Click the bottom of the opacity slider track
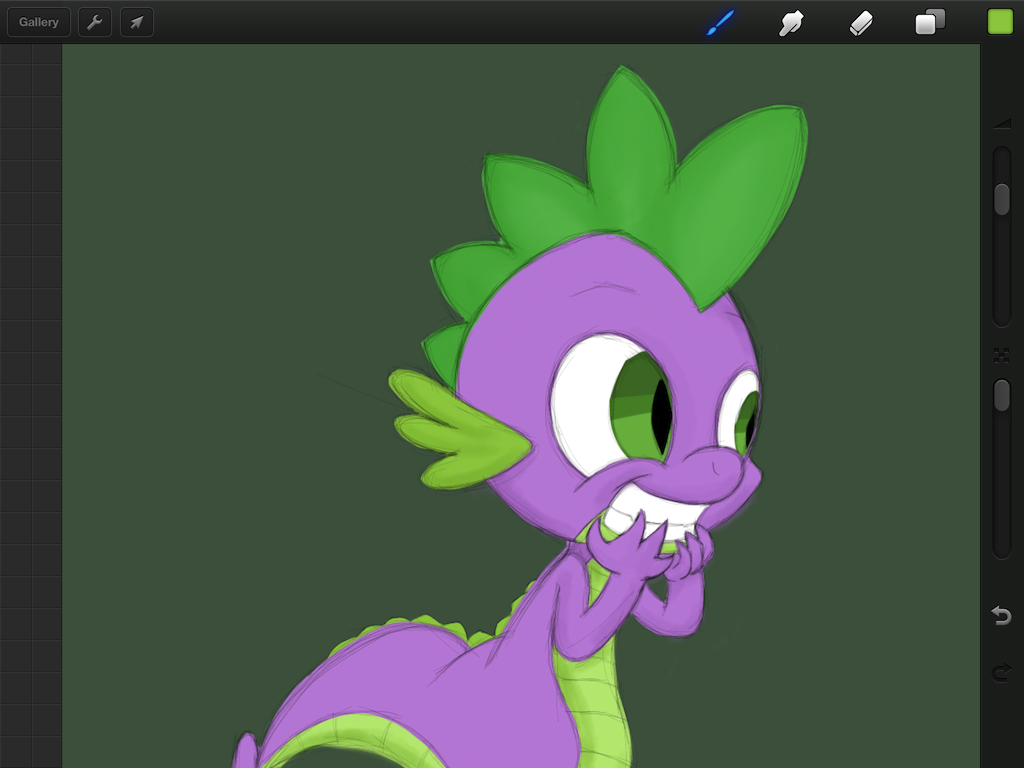 coord(1002,548)
